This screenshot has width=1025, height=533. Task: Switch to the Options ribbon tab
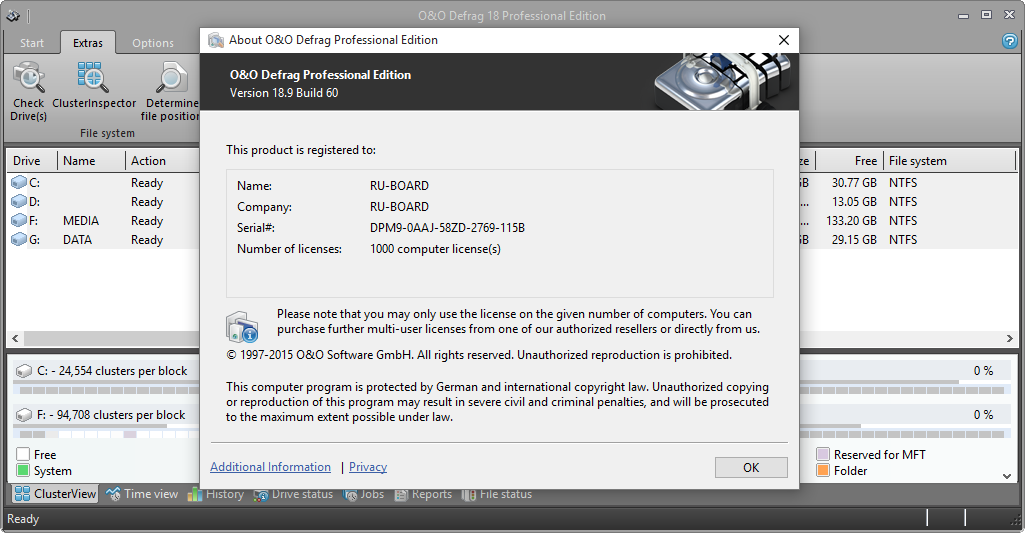[153, 43]
